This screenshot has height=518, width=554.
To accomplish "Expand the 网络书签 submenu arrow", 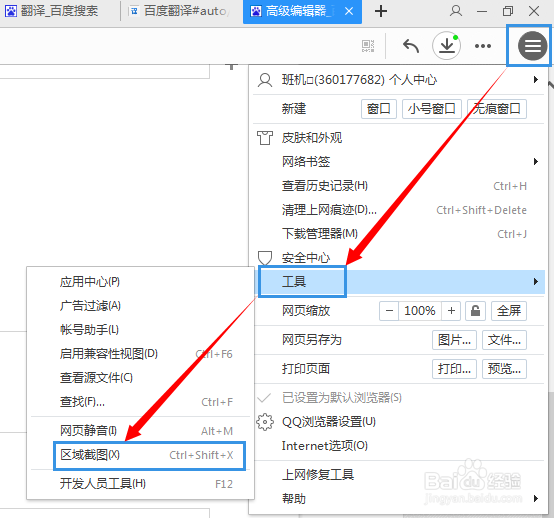I will click(x=536, y=161).
